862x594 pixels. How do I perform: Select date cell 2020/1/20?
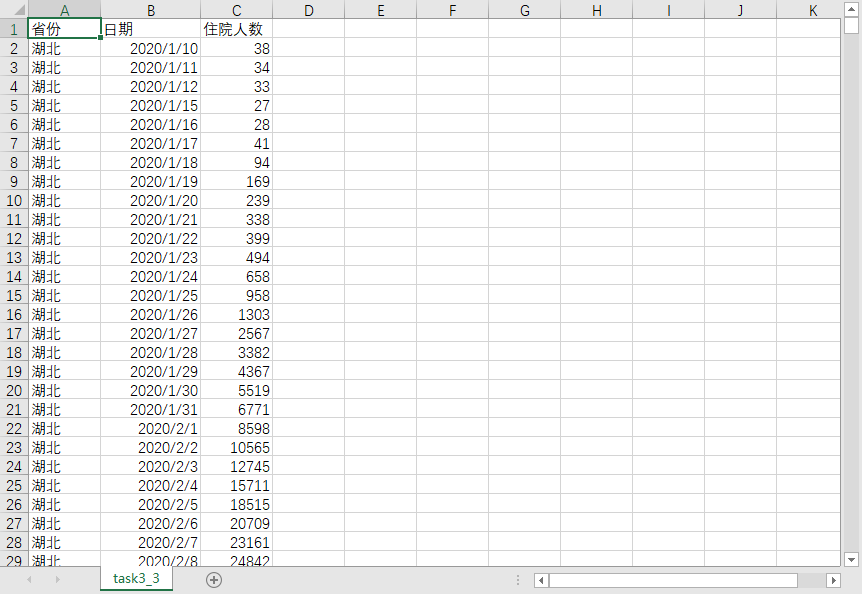[151, 200]
